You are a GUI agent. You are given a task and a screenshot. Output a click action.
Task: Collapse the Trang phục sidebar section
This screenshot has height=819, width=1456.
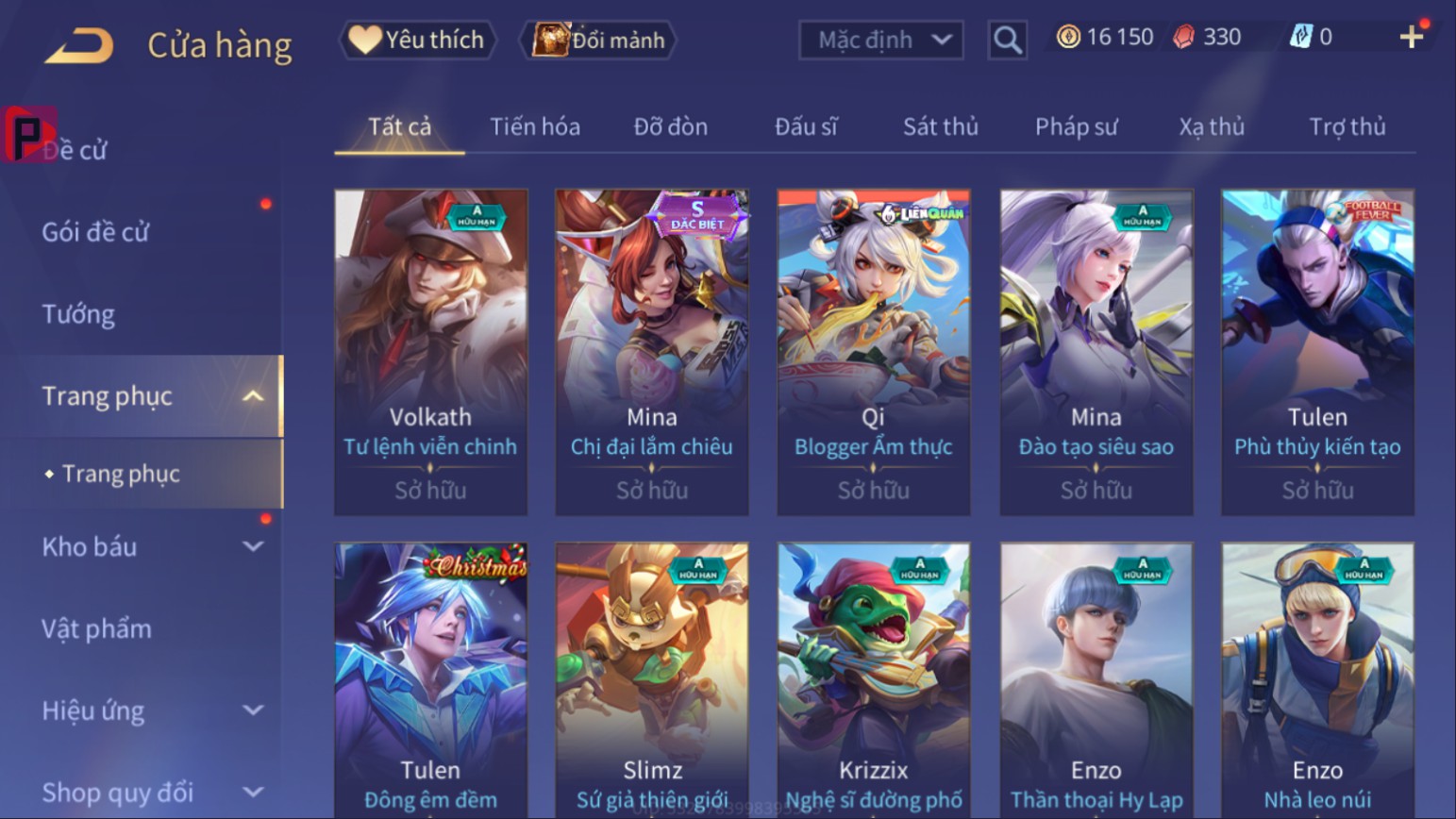(253, 396)
